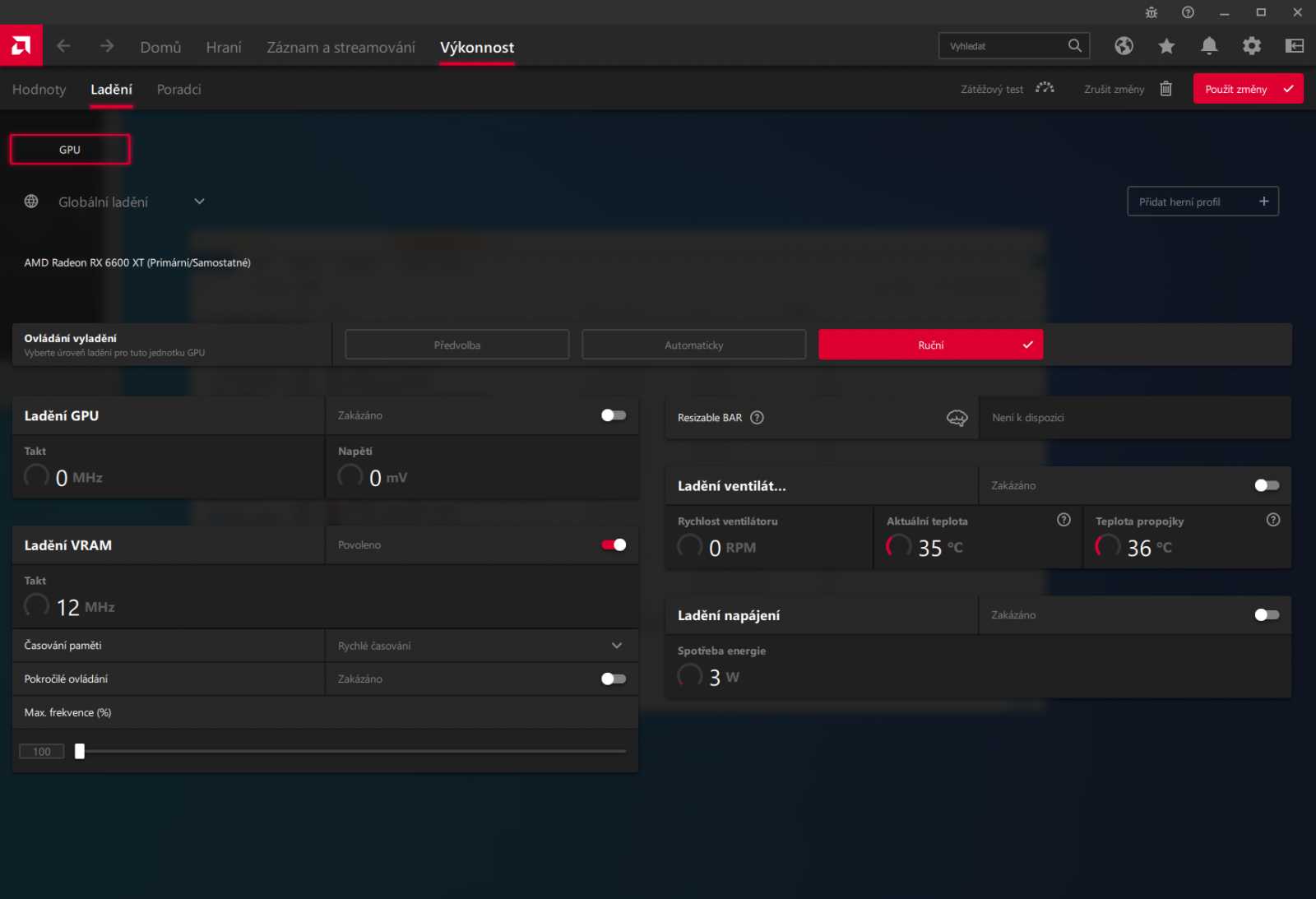Click the plus icon on Přidat herní profil
Screen dimensions: 1316x899
[x=1264, y=202]
